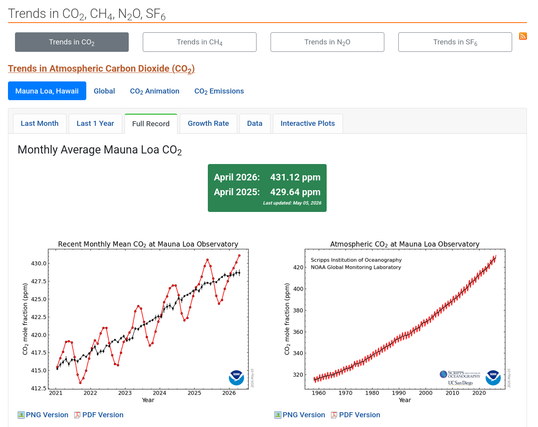Select the Trends in CO2 button
The height and width of the screenshot is (427, 538).
point(72,42)
